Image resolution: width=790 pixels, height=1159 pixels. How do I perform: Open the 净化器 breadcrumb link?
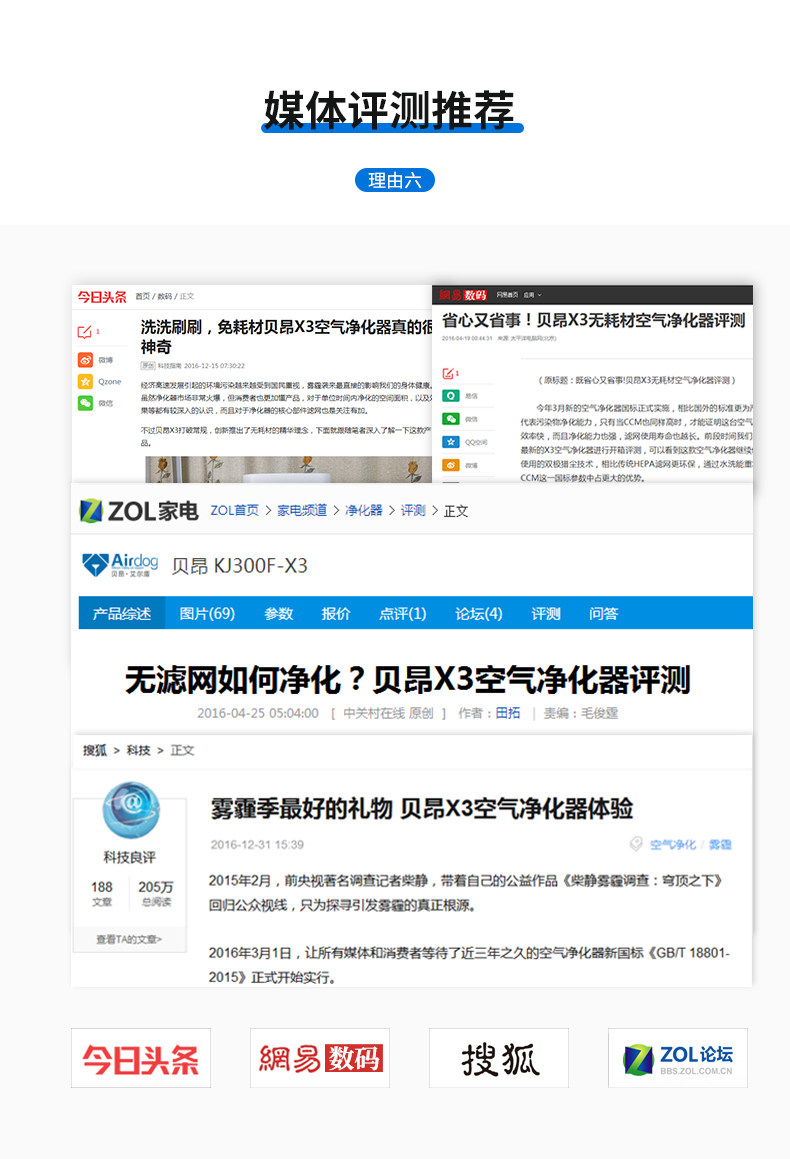[x=364, y=510]
